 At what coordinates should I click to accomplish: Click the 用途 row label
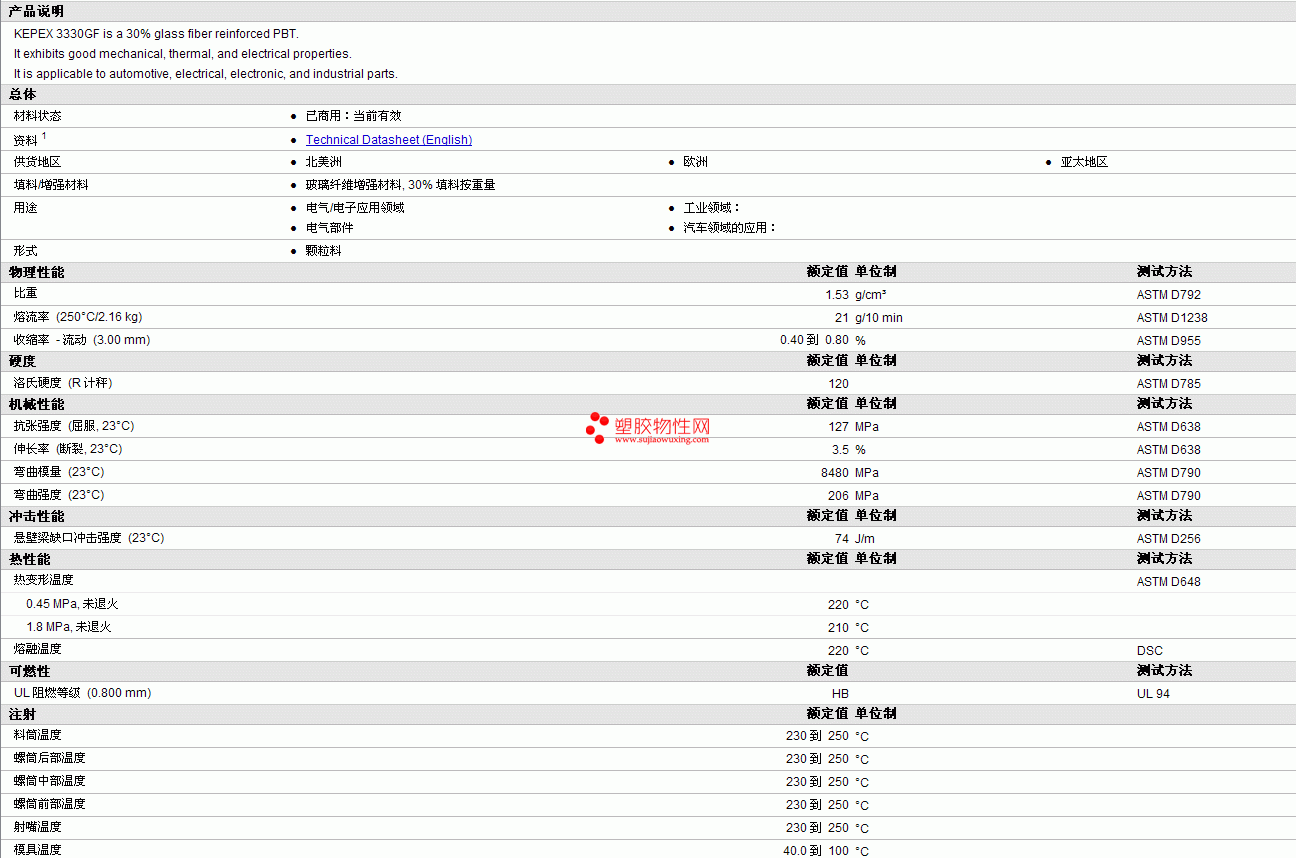click(x=25, y=208)
